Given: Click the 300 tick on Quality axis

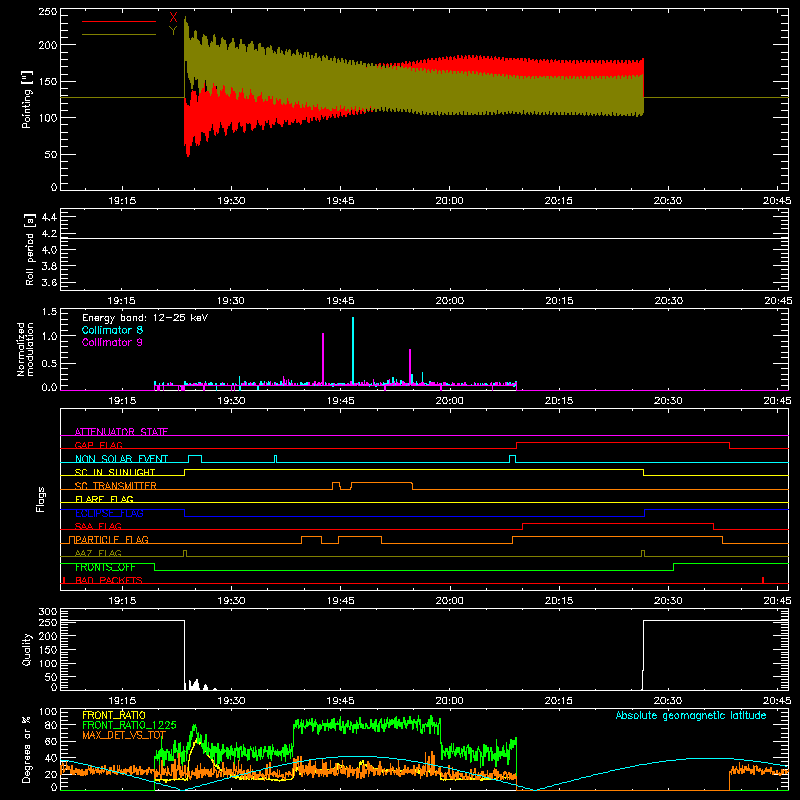Looking at the screenshot, I should [x=48, y=612].
